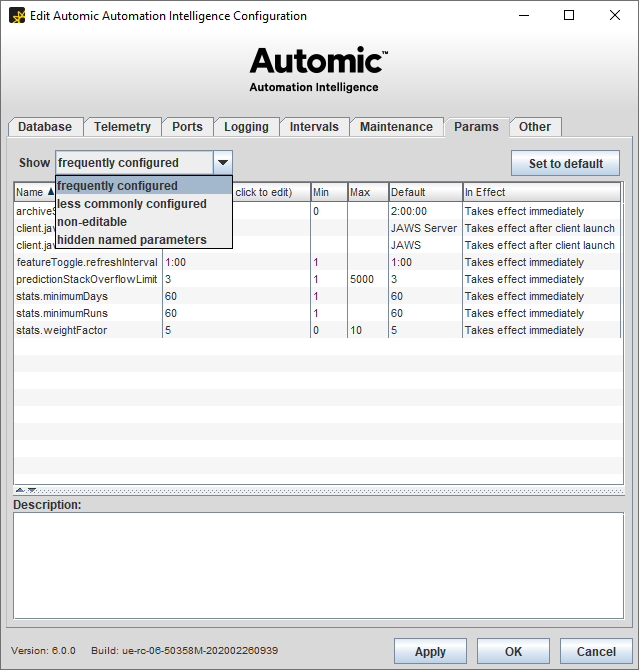Switch to the Maintenance tab
The width and height of the screenshot is (639, 670).
tap(396, 127)
